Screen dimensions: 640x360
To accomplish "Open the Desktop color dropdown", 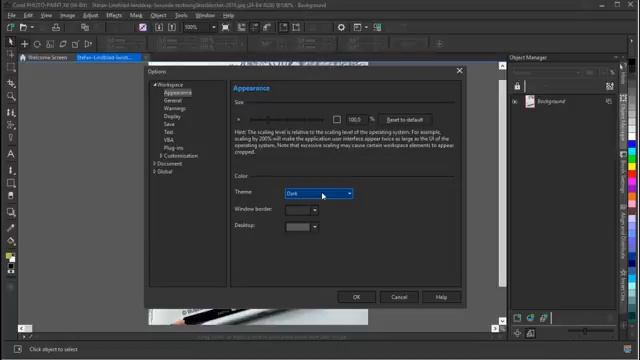I will (315, 227).
